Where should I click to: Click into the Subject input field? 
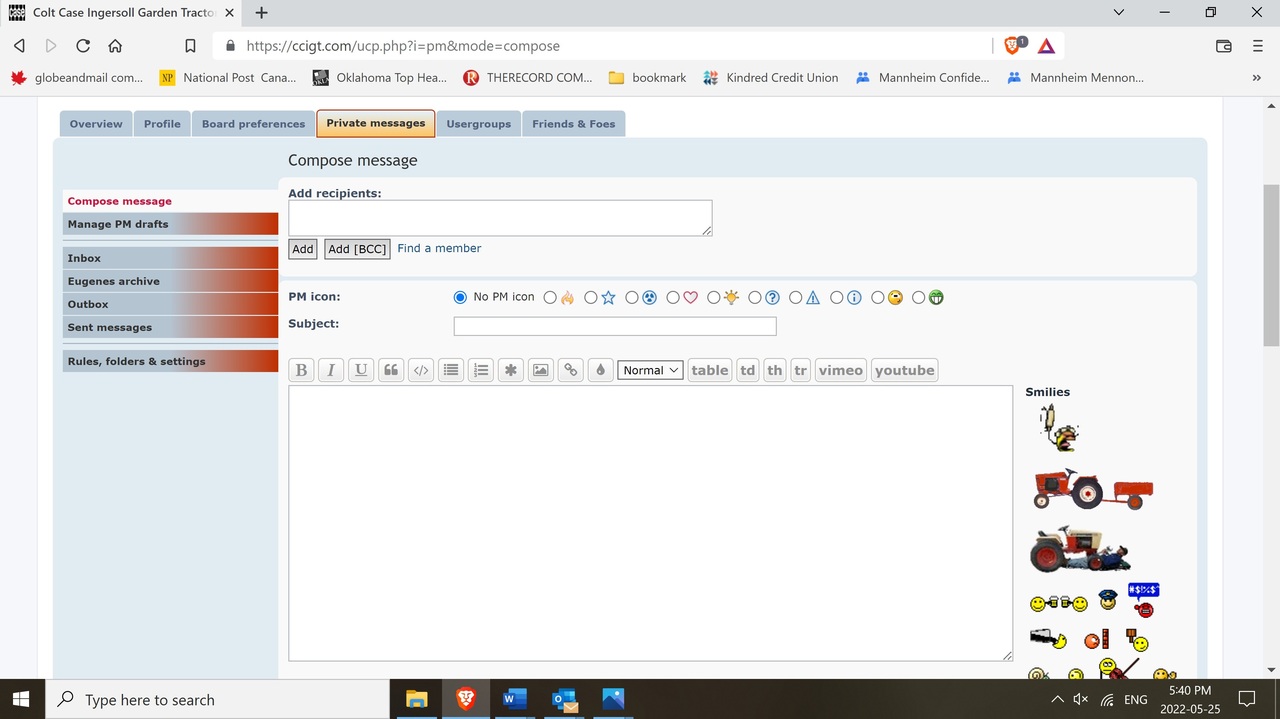coord(615,326)
